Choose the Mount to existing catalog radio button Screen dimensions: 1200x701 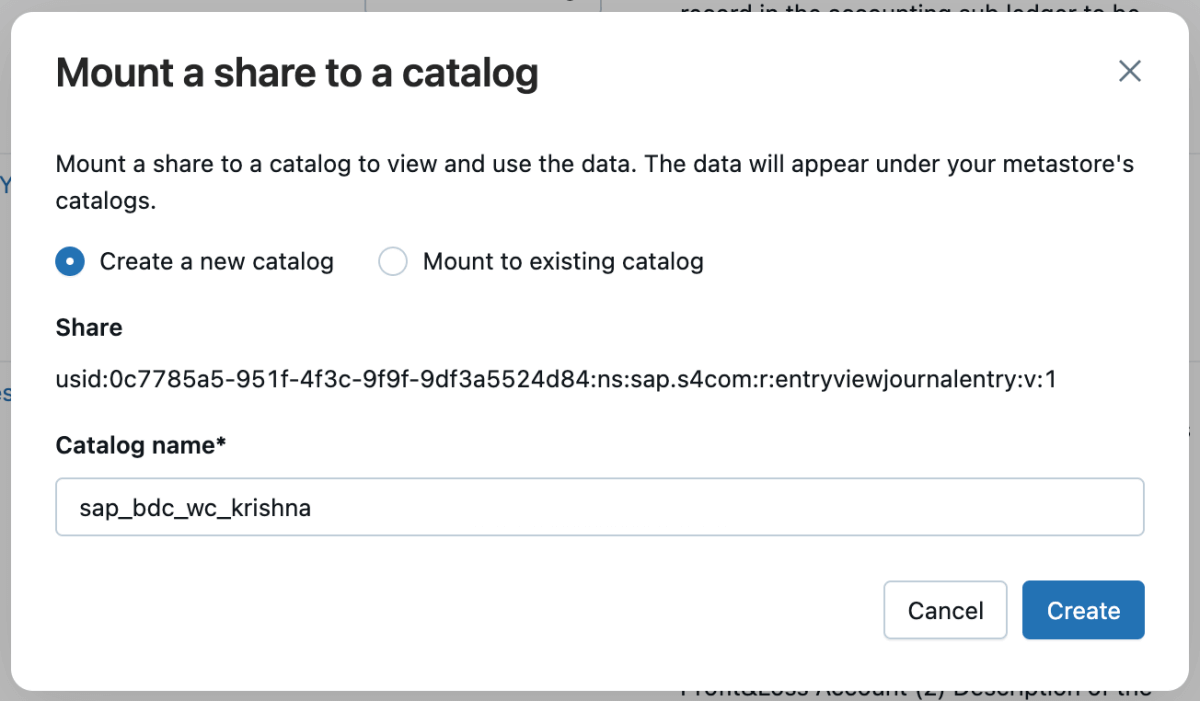click(393, 262)
